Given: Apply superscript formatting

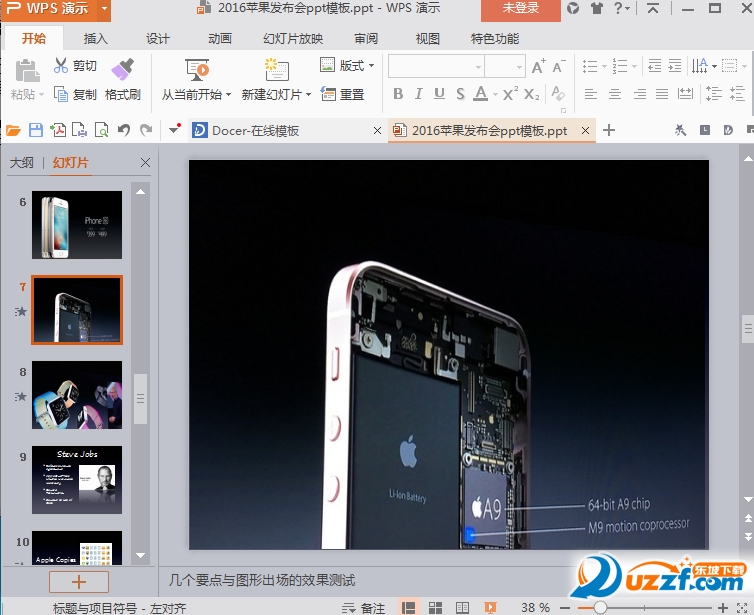Looking at the screenshot, I should 510,94.
